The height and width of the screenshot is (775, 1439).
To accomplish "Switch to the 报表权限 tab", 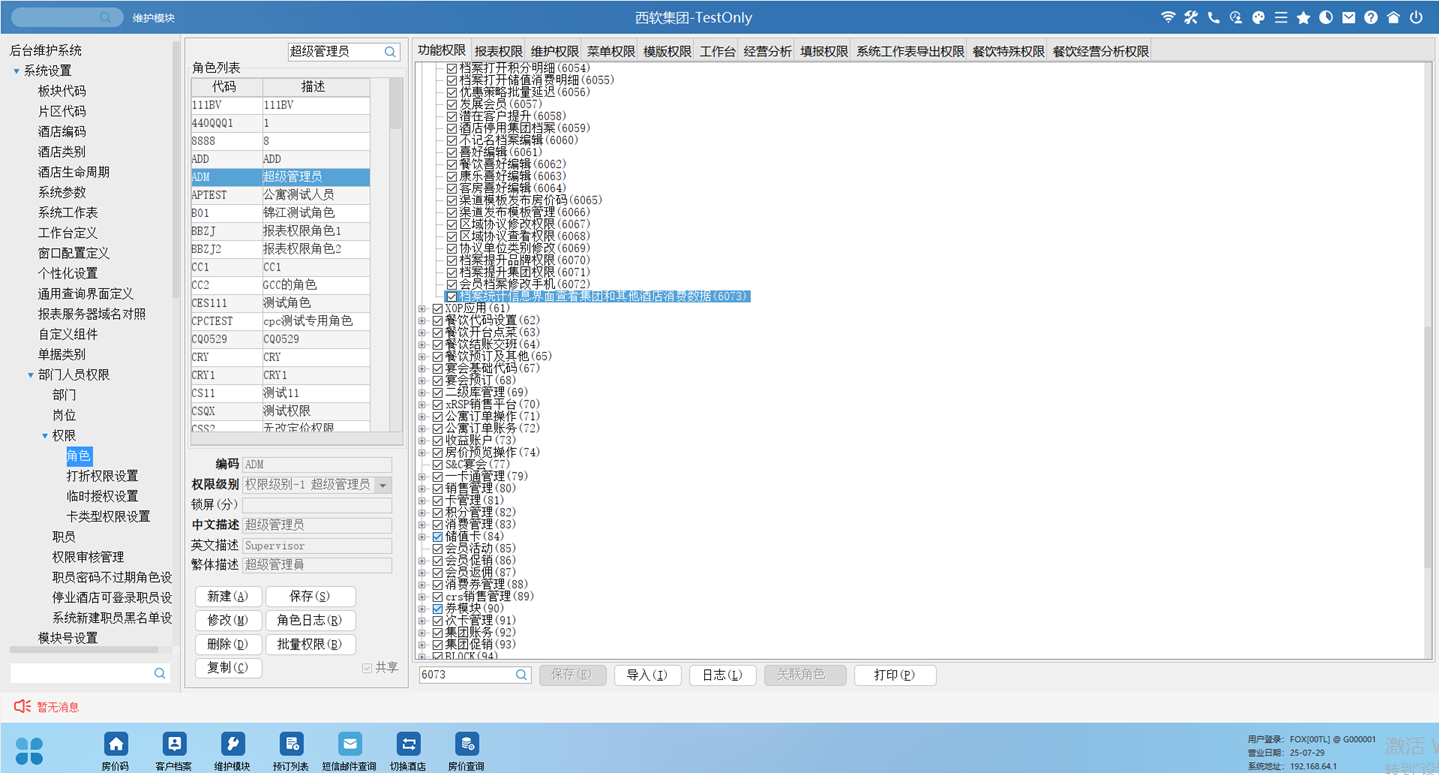I will [498, 51].
